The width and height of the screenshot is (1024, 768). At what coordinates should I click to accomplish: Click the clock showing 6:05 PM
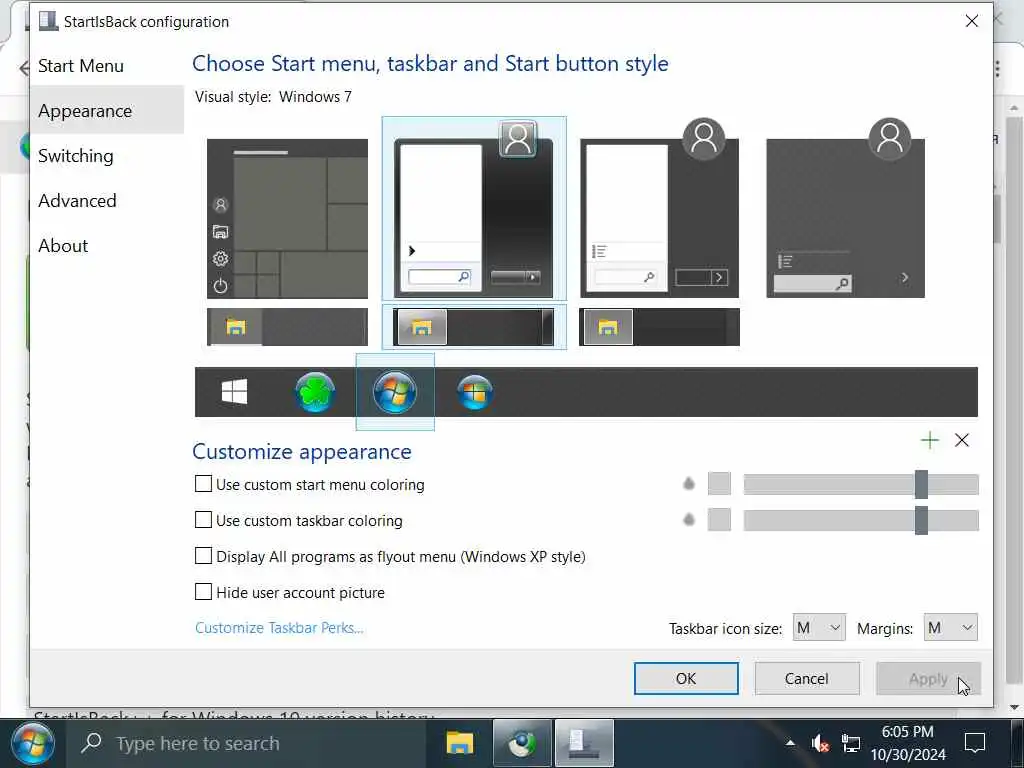click(908, 743)
